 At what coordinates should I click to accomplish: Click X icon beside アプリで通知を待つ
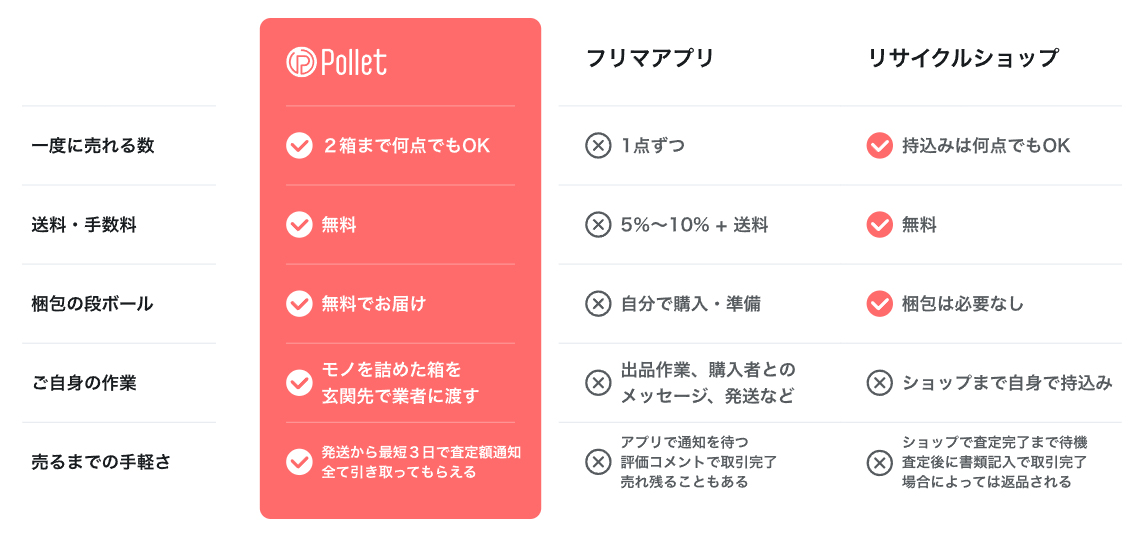[598, 461]
